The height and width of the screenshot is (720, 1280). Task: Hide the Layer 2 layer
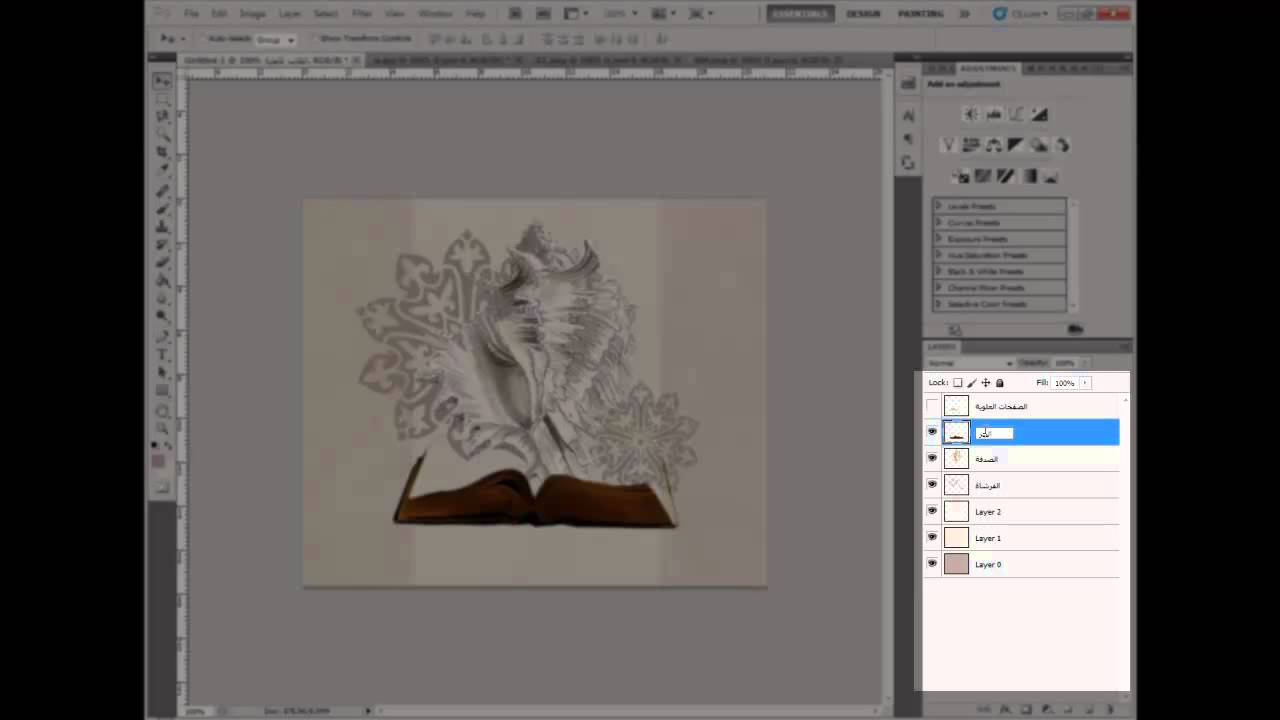pos(932,511)
